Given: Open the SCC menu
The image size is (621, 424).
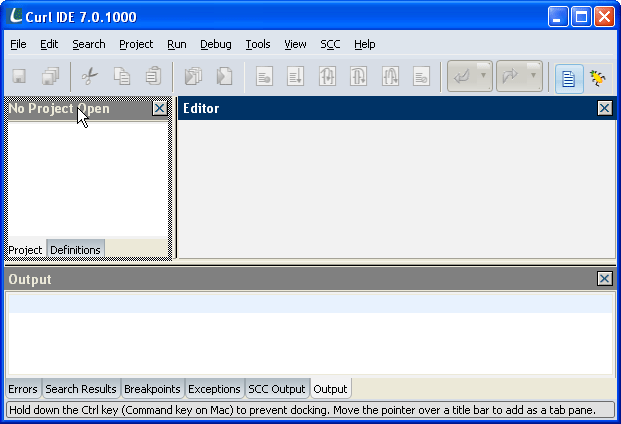Looking at the screenshot, I should [x=330, y=44].
